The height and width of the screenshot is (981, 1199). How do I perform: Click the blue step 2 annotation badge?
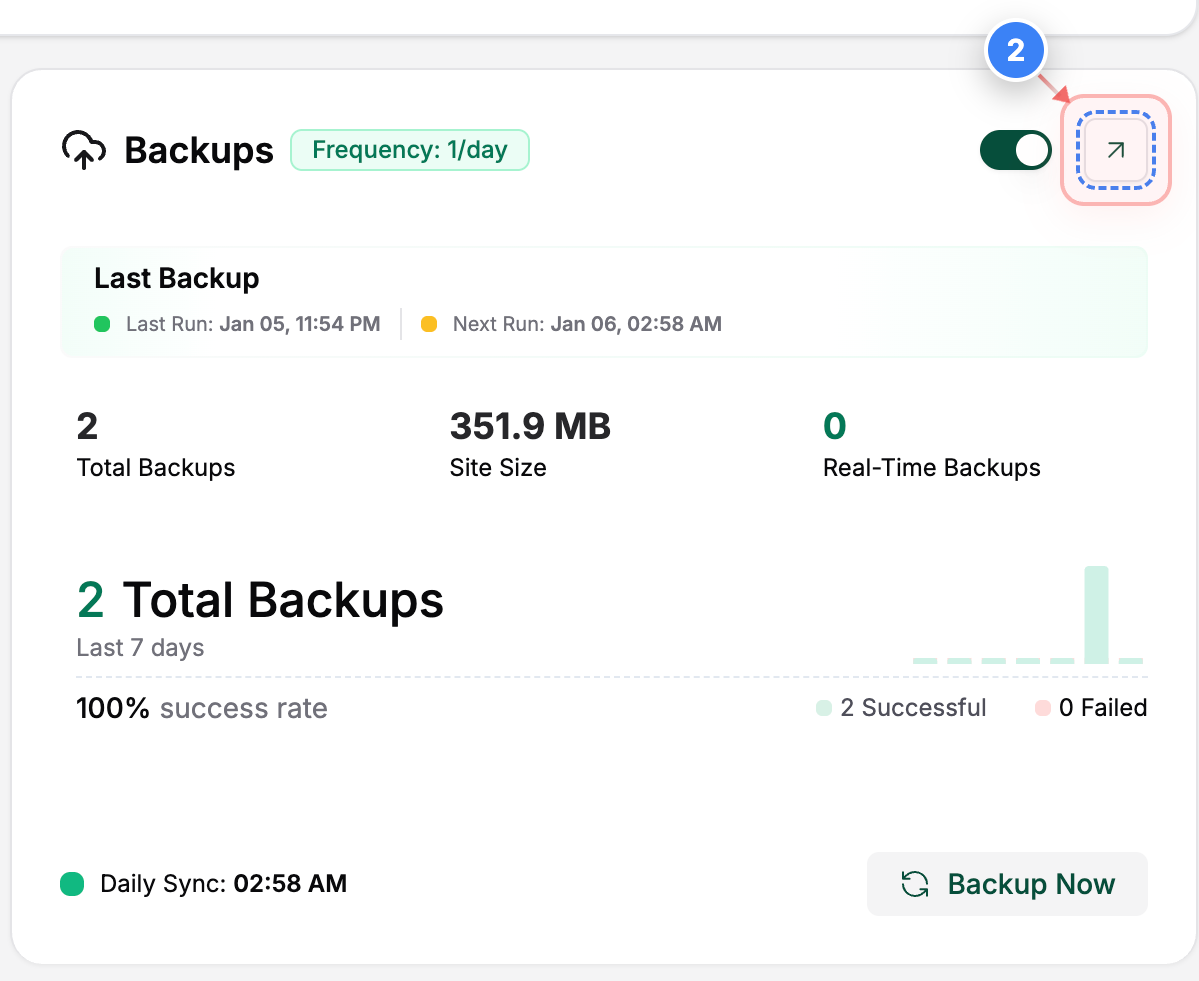(x=1015, y=51)
